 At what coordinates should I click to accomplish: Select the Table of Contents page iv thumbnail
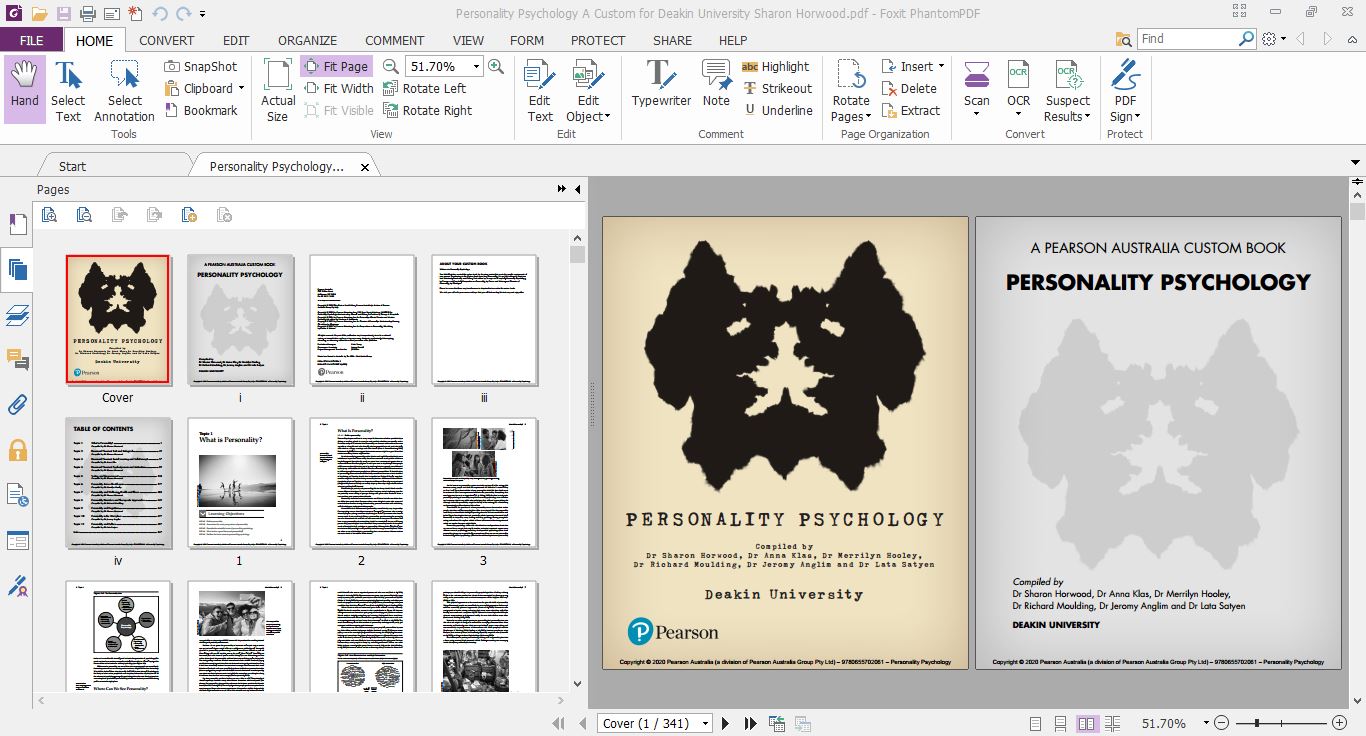point(118,483)
